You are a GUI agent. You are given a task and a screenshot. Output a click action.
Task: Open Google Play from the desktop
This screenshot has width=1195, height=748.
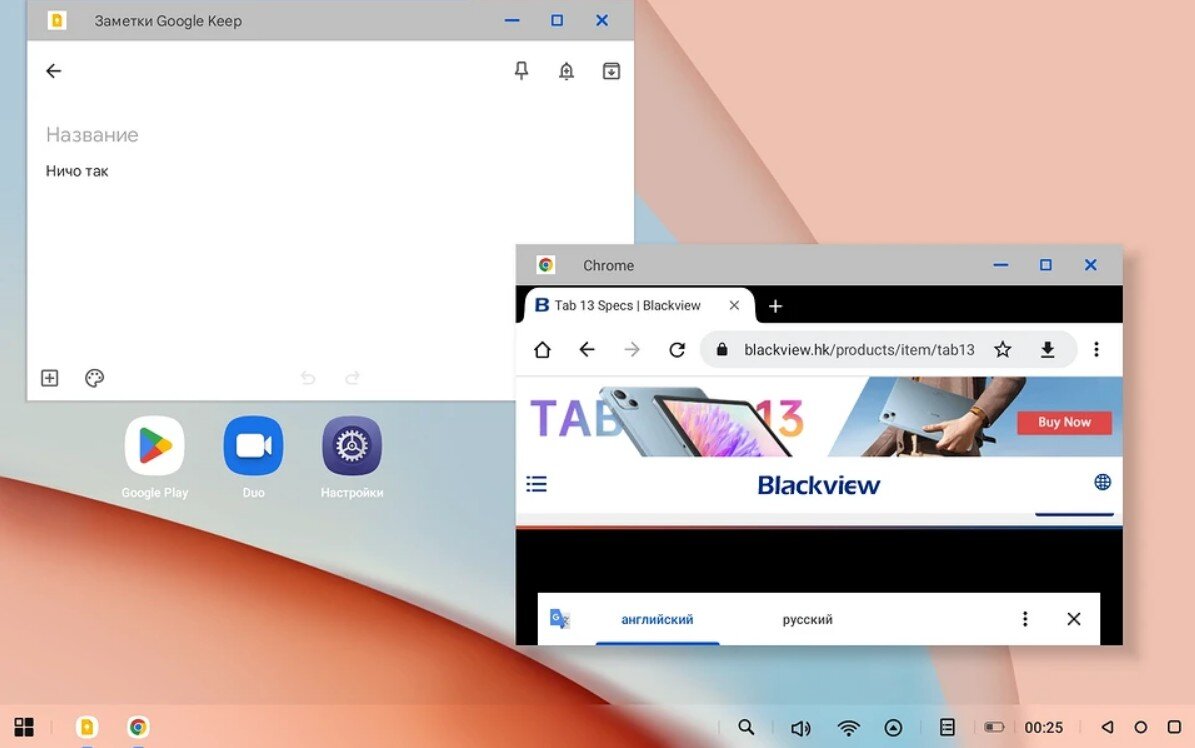point(153,446)
